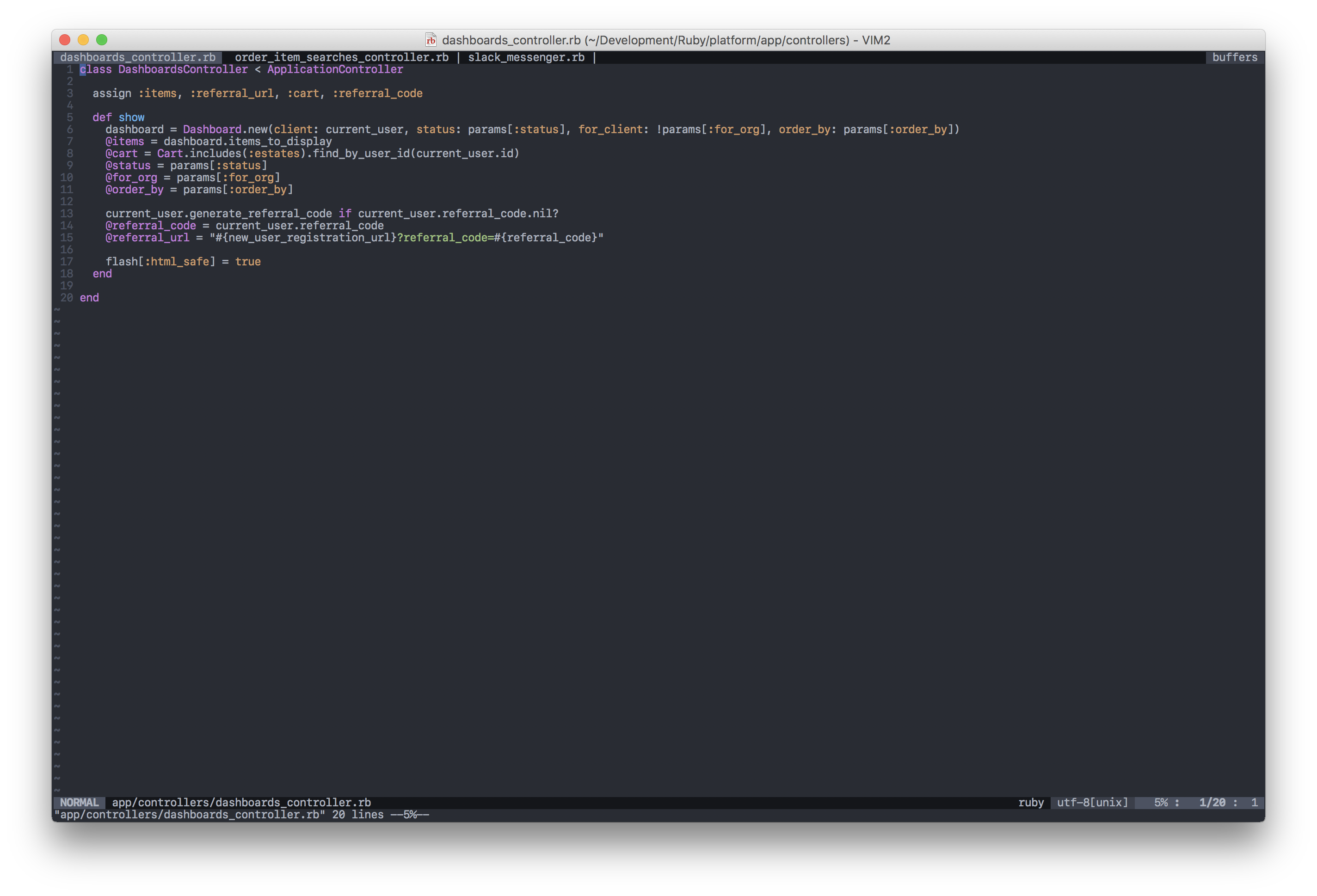Click the command line message at bottom
The width and height of the screenshot is (1317, 896).
click(241, 815)
